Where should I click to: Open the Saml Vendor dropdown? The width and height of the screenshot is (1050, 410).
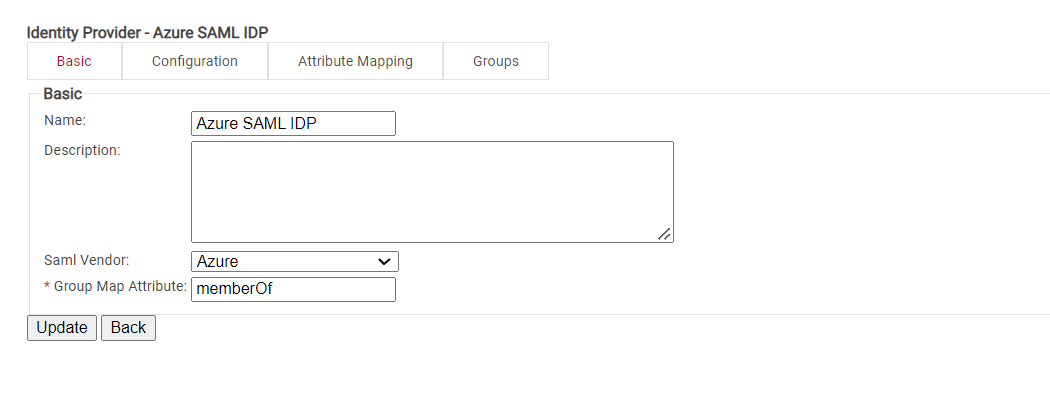pyautogui.click(x=295, y=261)
